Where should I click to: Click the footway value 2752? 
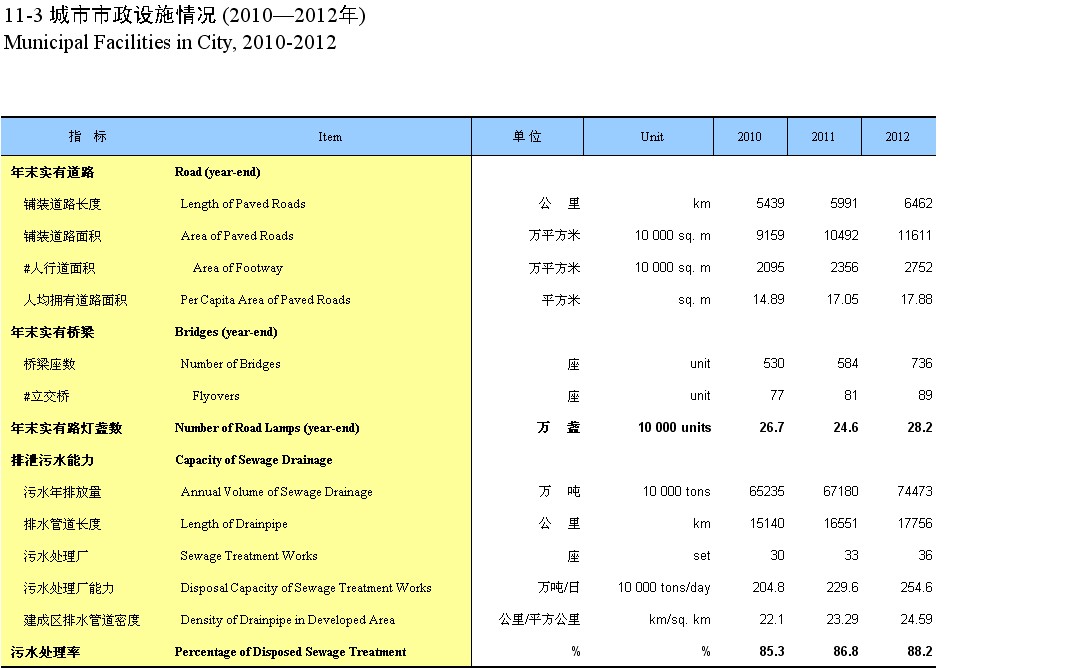[x=918, y=267]
